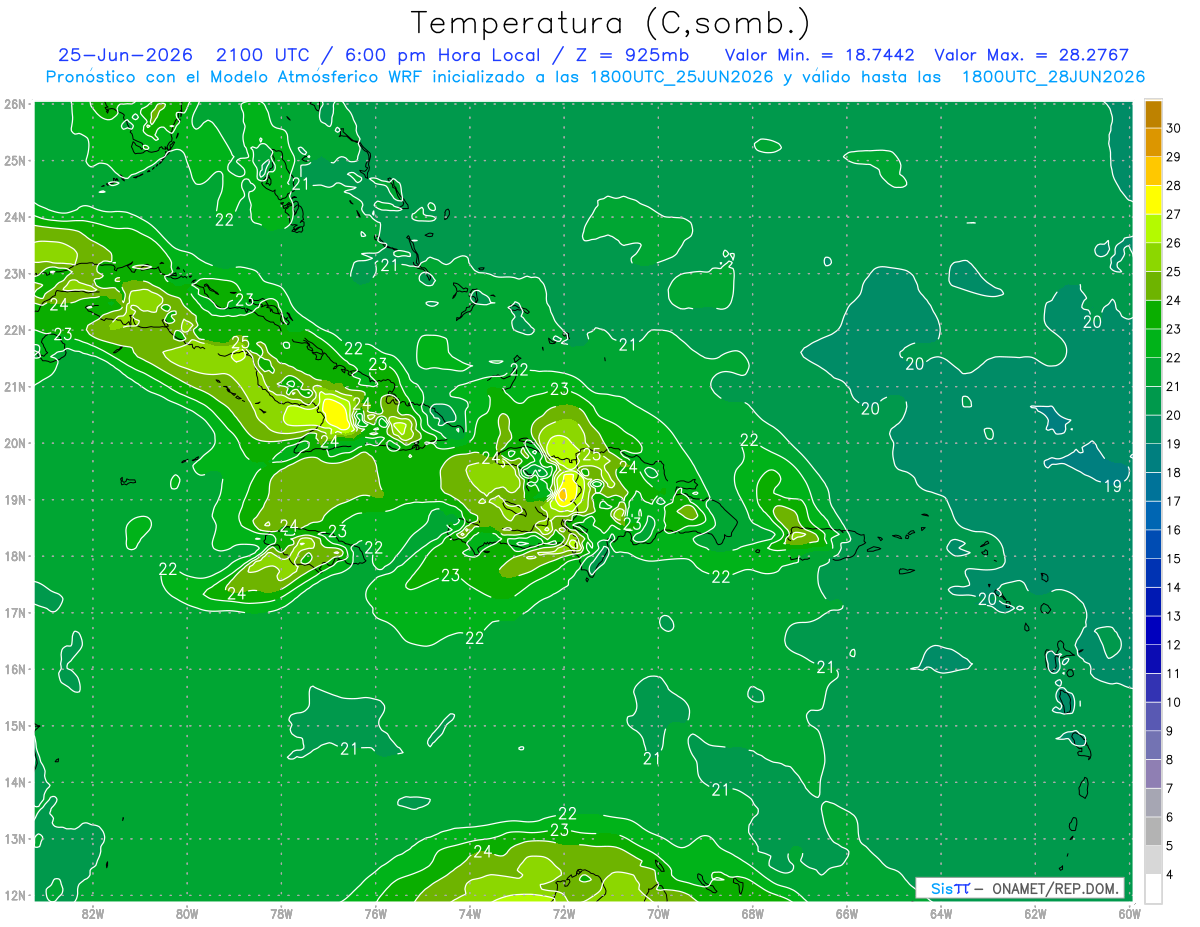Click the '2100 UTC' time label

coord(263,55)
